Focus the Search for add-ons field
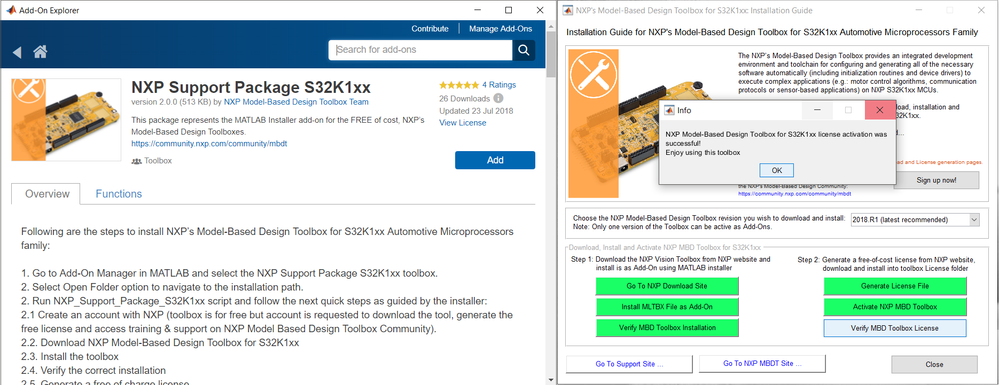Screen dimensions: 999x385 (420, 50)
